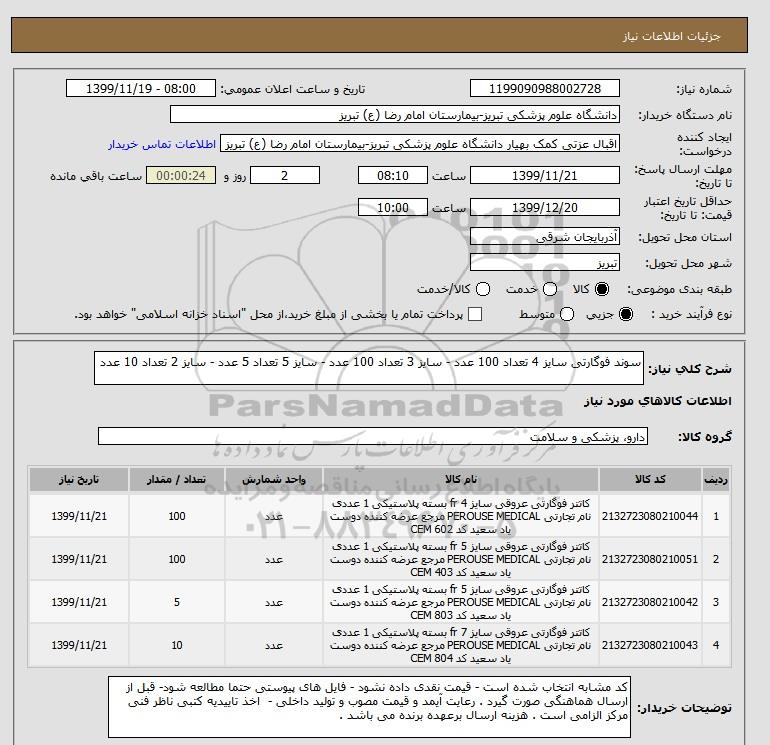Select the متوسط purchase type radio

pyautogui.click(x=567, y=314)
